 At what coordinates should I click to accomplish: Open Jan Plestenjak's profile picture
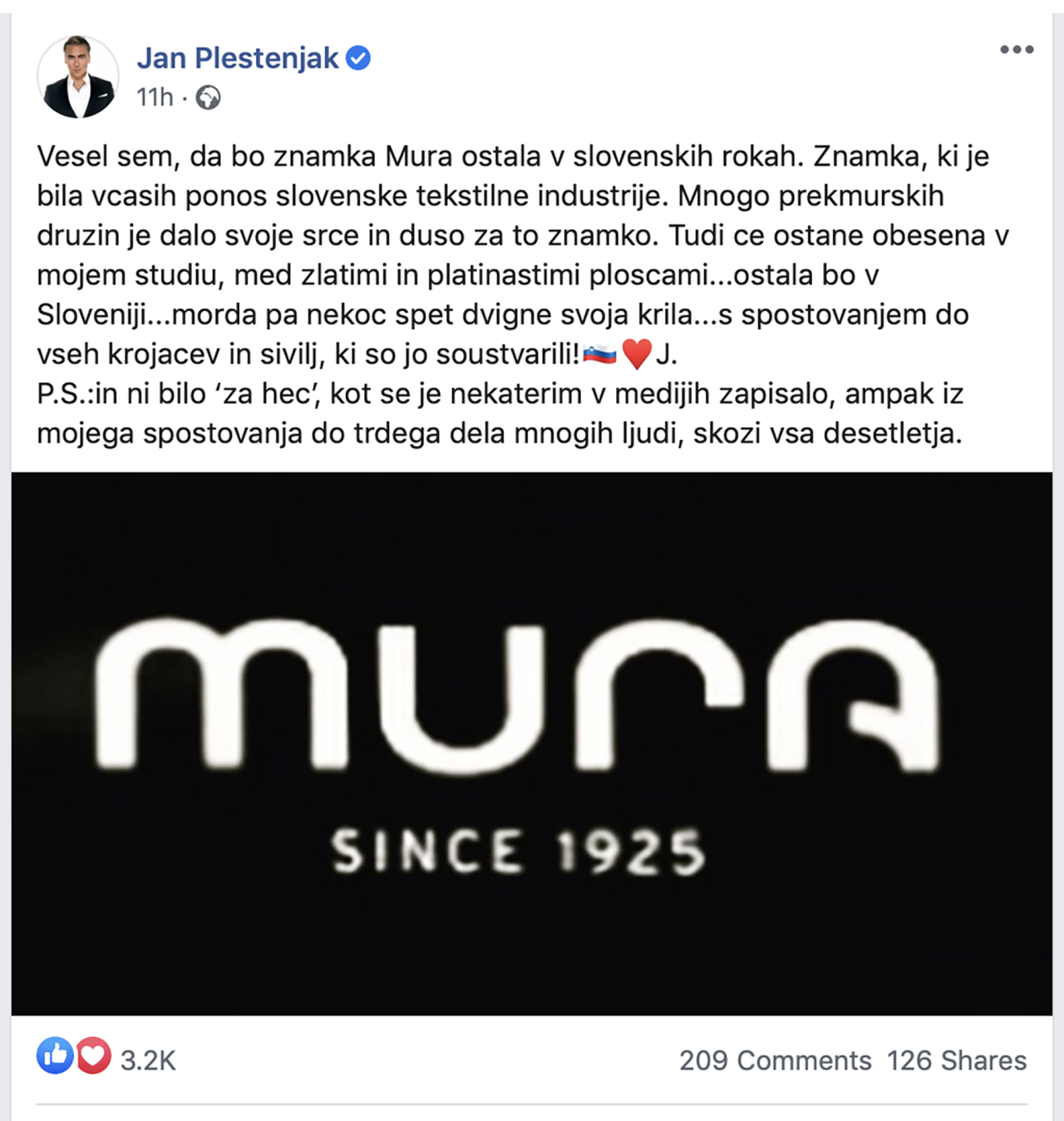click(78, 77)
